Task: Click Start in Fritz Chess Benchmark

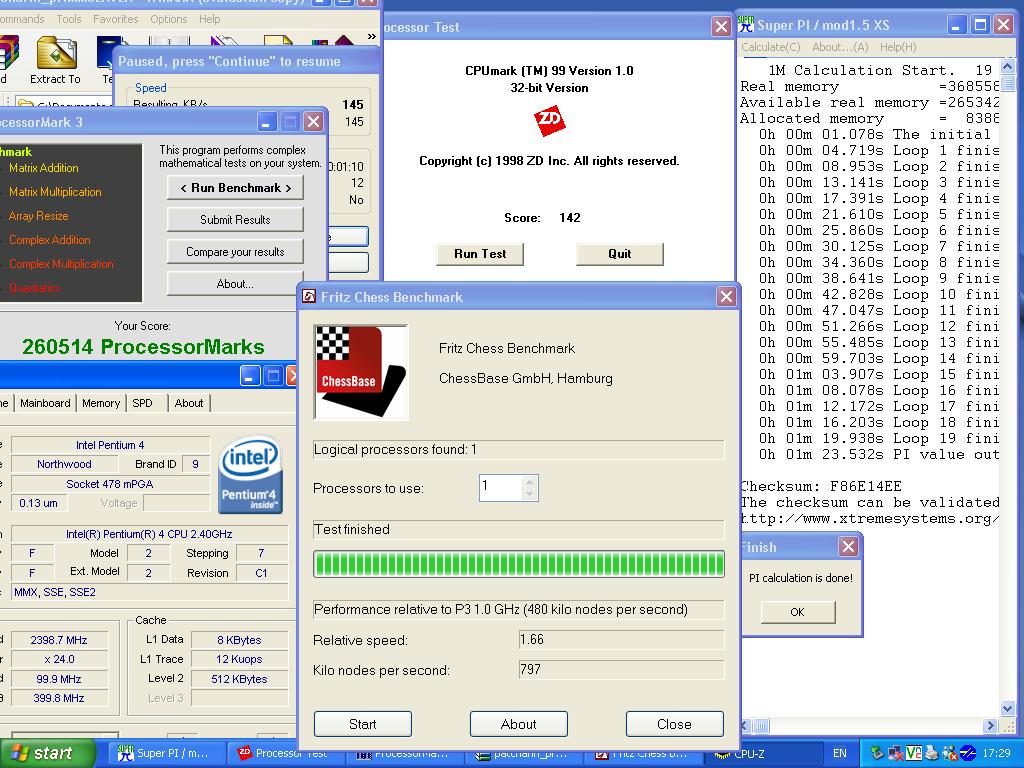Action: click(x=362, y=724)
